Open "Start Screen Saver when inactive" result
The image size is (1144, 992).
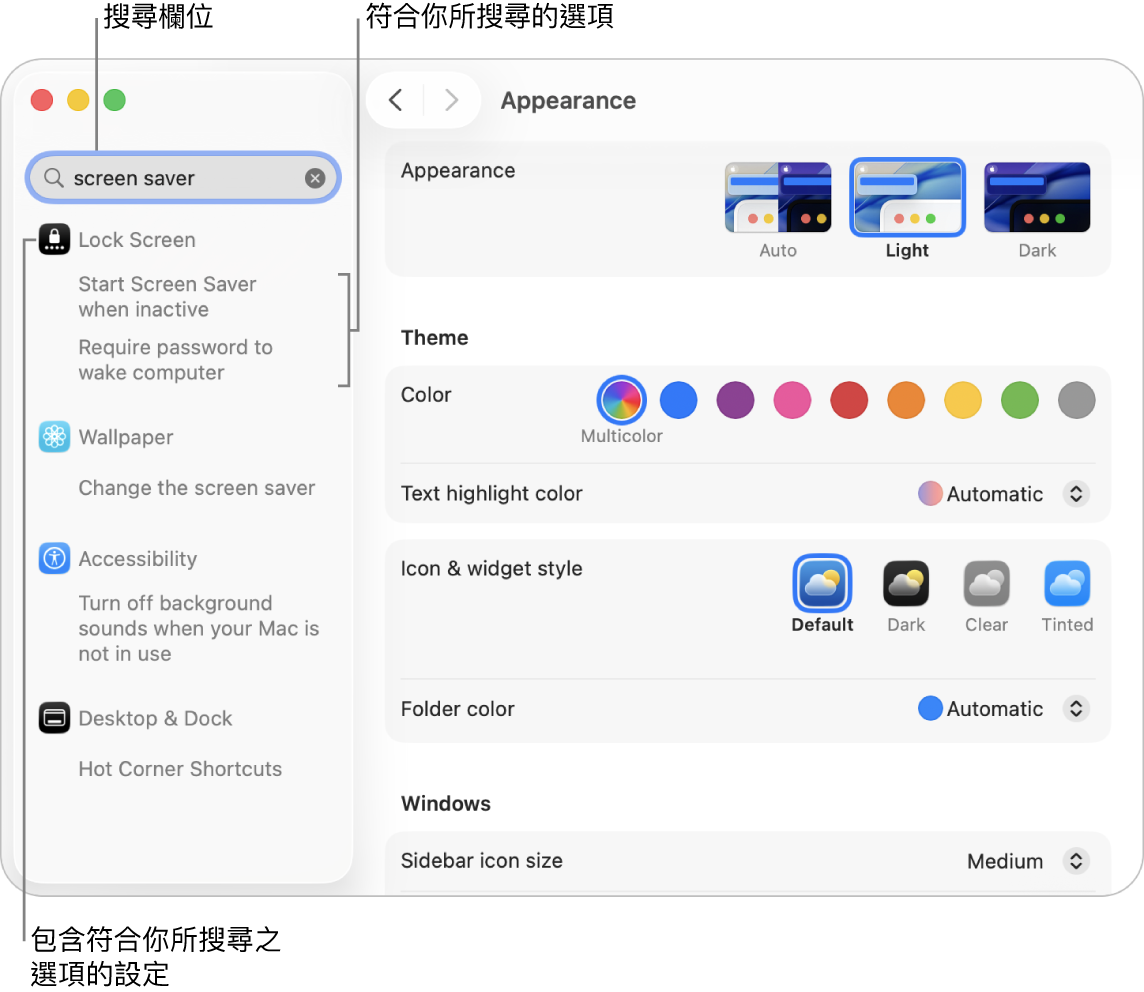[167, 297]
